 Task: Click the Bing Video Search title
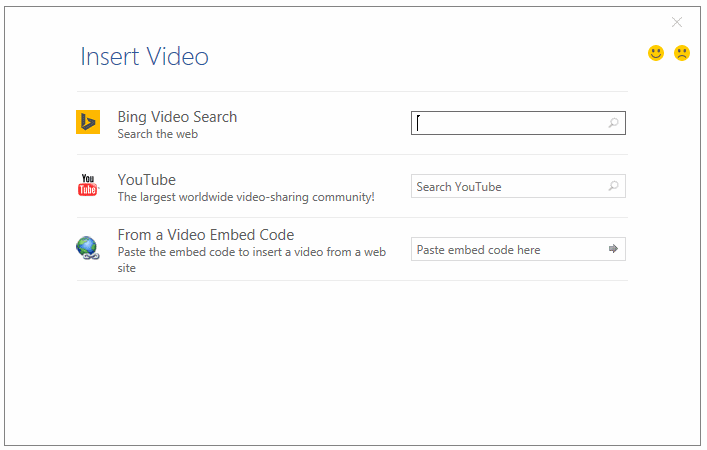[x=177, y=117]
